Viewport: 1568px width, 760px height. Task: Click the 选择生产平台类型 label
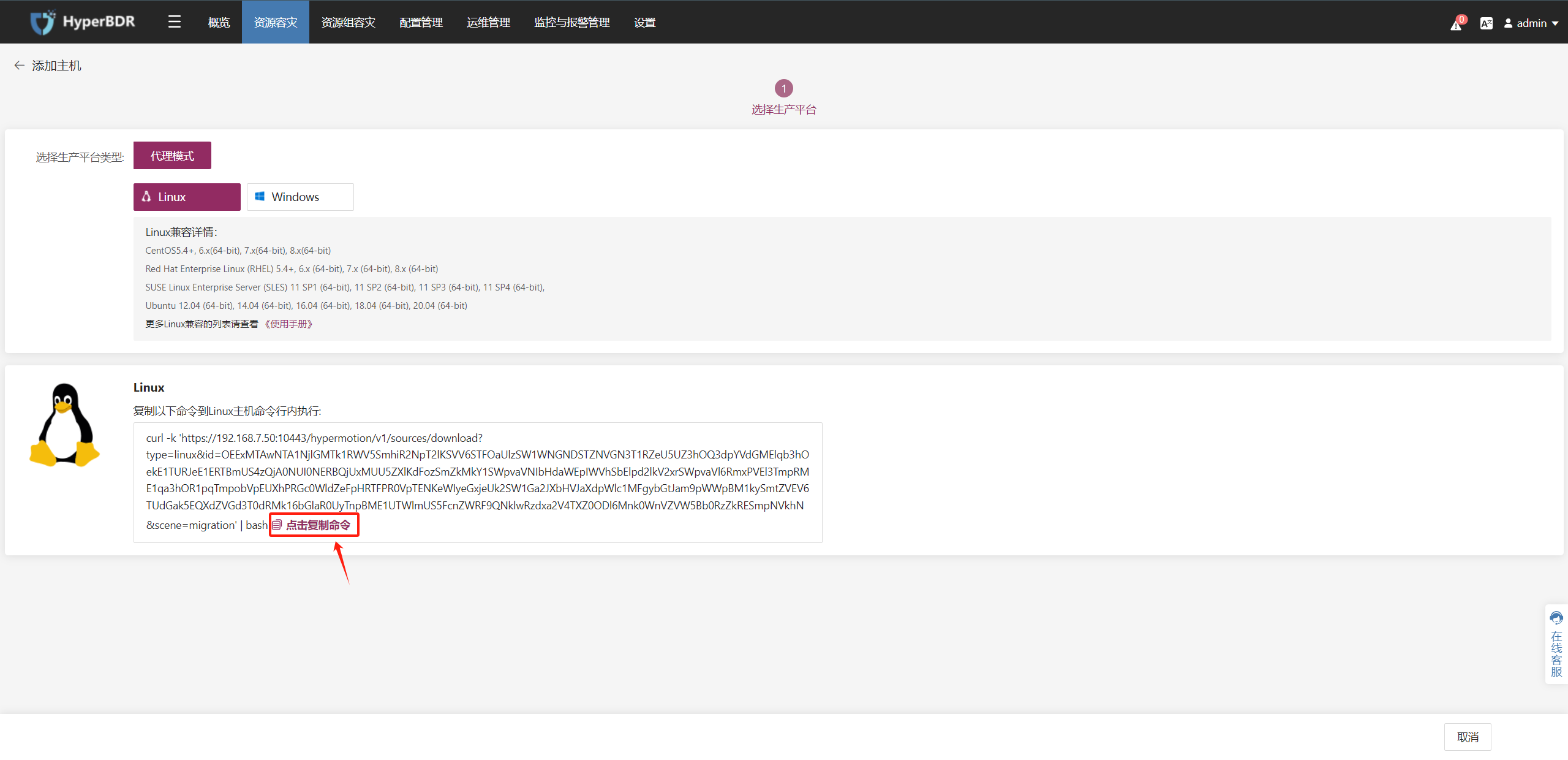pyautogui.click(x=80, y=158)
